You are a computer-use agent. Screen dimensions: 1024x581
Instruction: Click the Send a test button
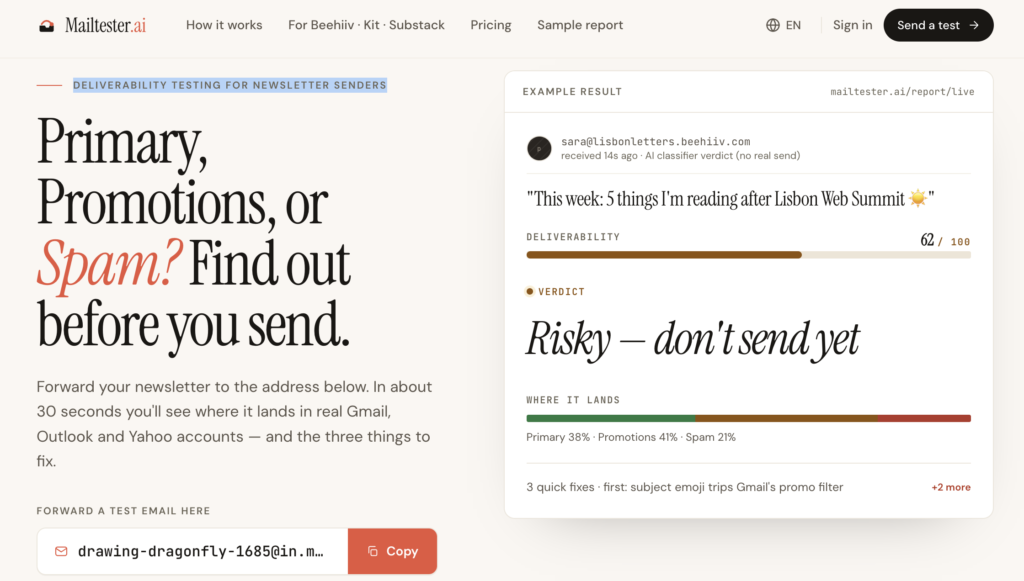coord(938,25)
